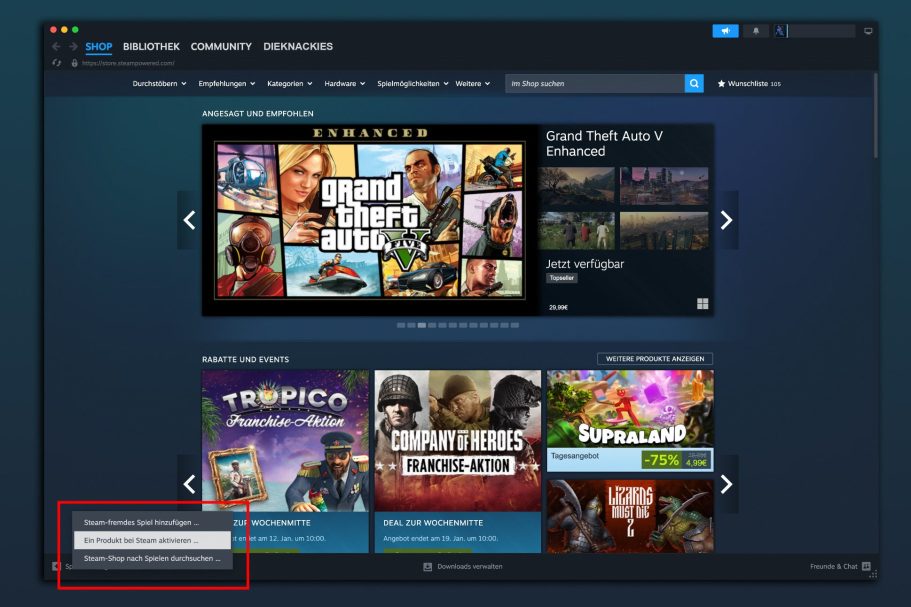Image resolution: width=911 pixels, height=607 pixels.
Task: Open the Company of Heroes Franchise-Aktion banner
Action: [458, 441]
